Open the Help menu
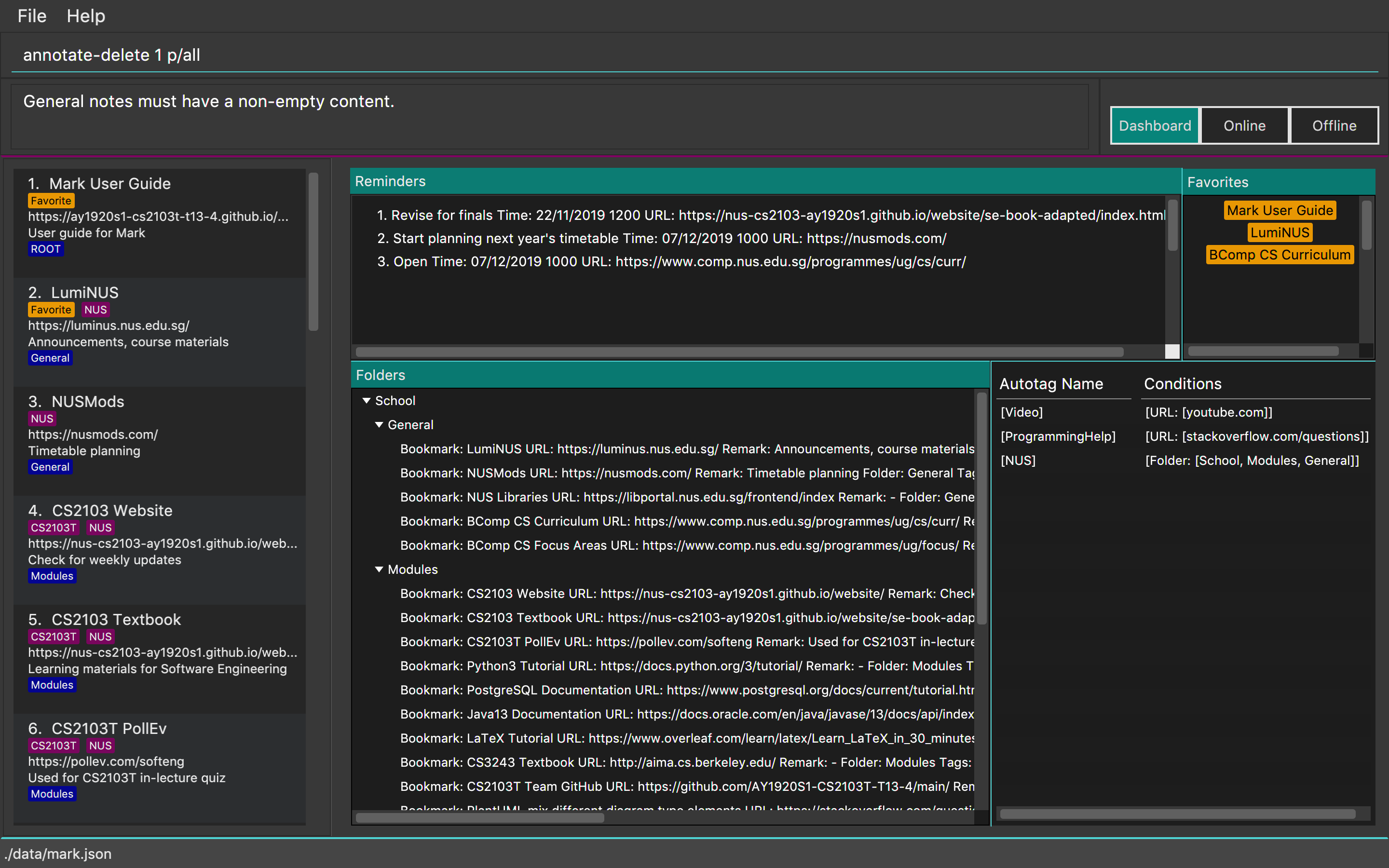This screenshot has height=868, width=1389. click(85, 16)
